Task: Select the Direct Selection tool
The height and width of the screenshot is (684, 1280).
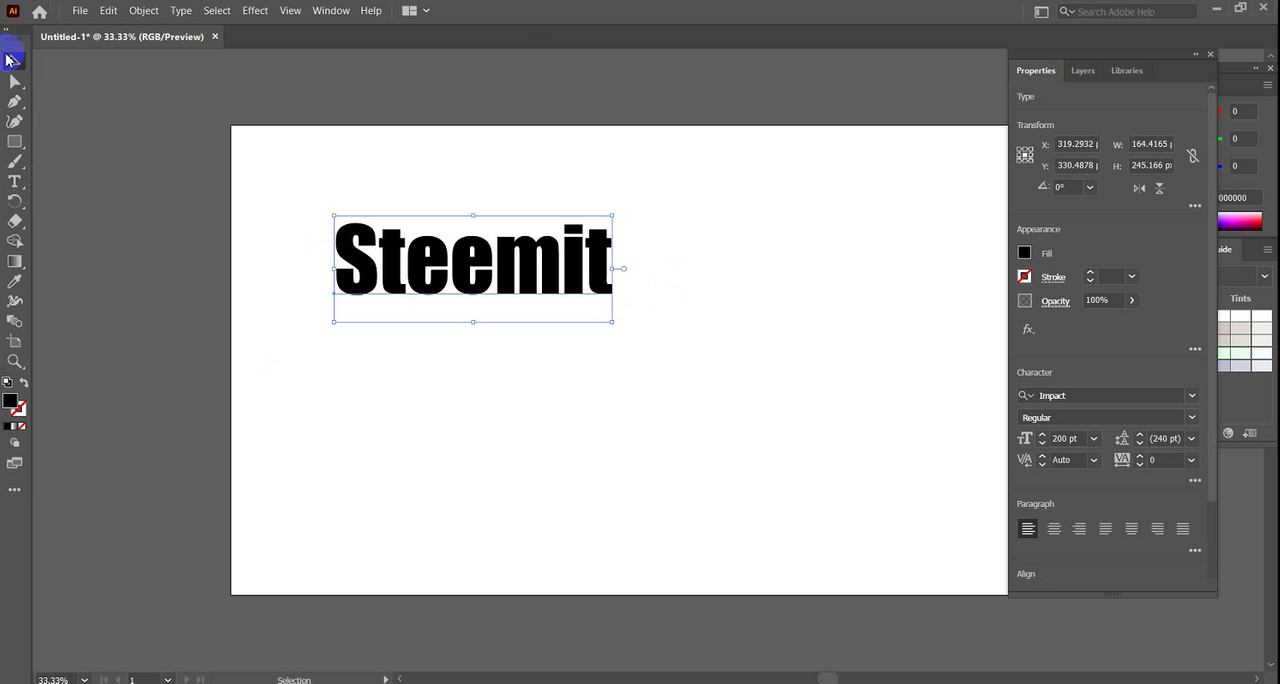Action: tap(14, 81)
